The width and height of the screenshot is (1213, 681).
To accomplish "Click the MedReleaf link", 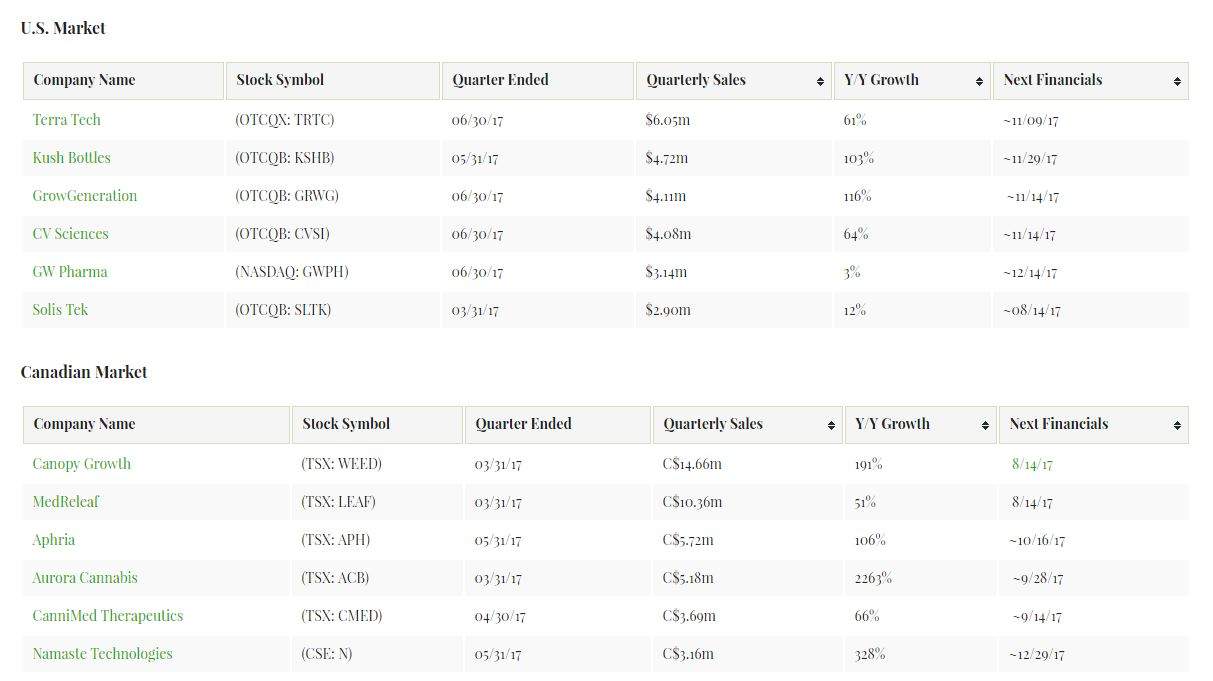I will pos(66,502).
